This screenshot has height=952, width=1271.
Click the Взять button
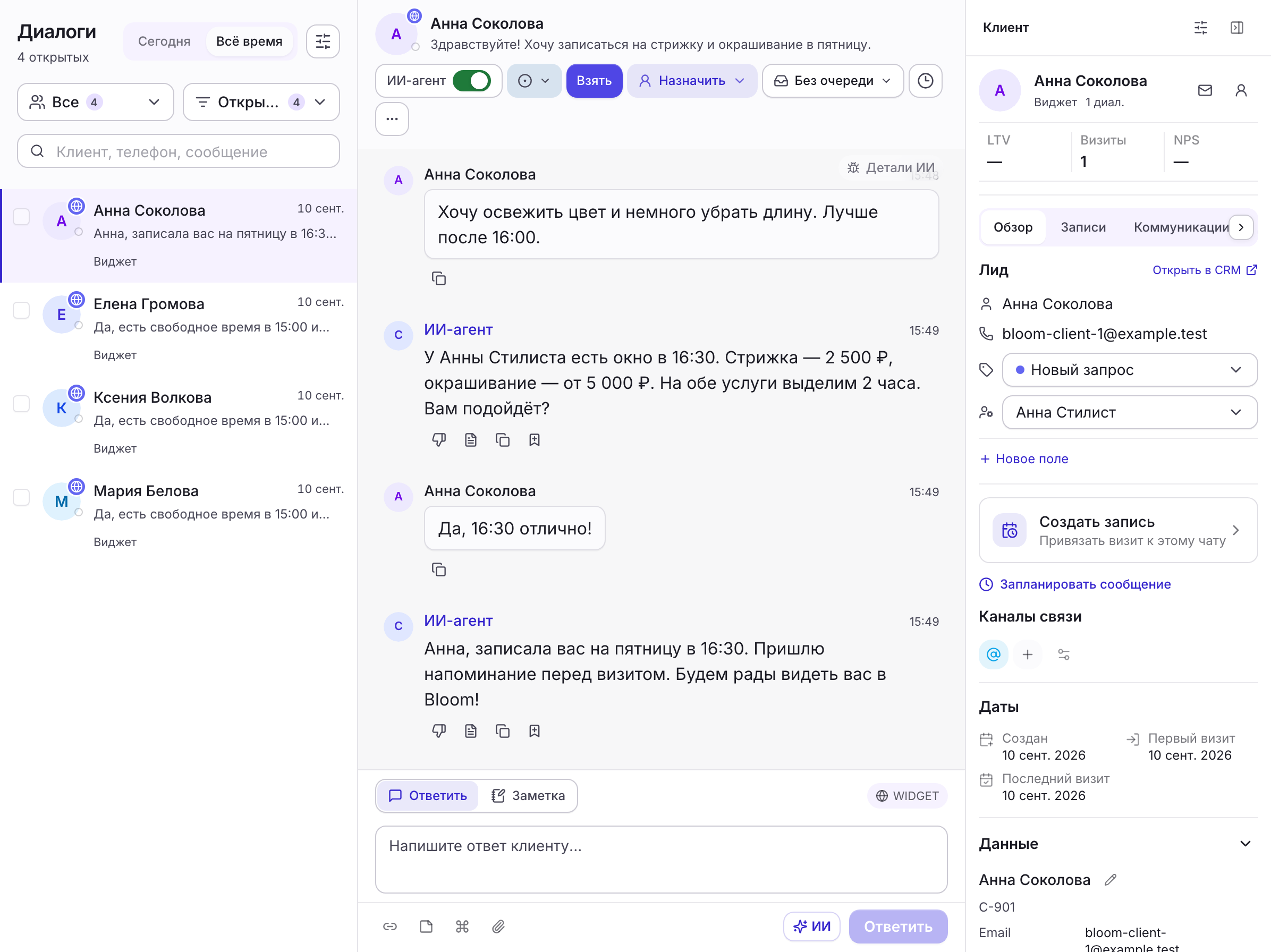click(594, 81)
